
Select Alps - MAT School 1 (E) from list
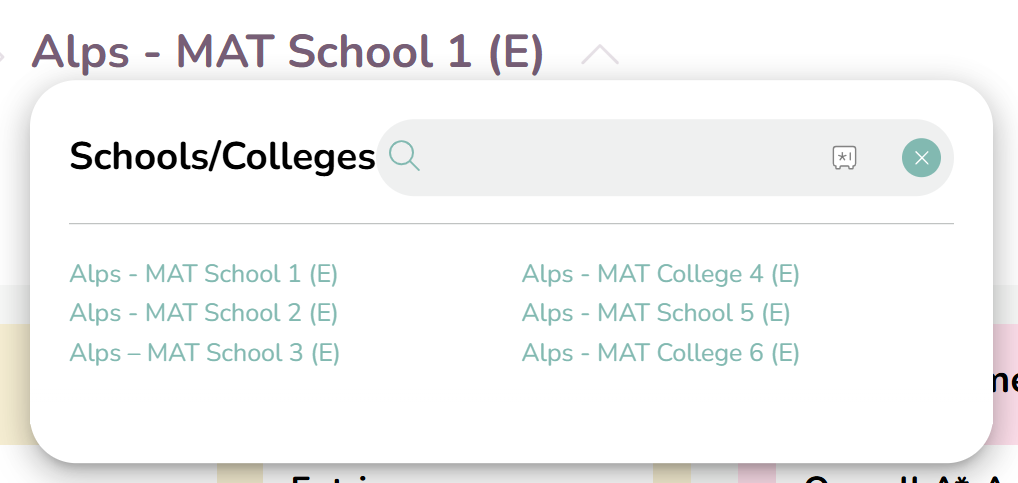pos(204,274)
